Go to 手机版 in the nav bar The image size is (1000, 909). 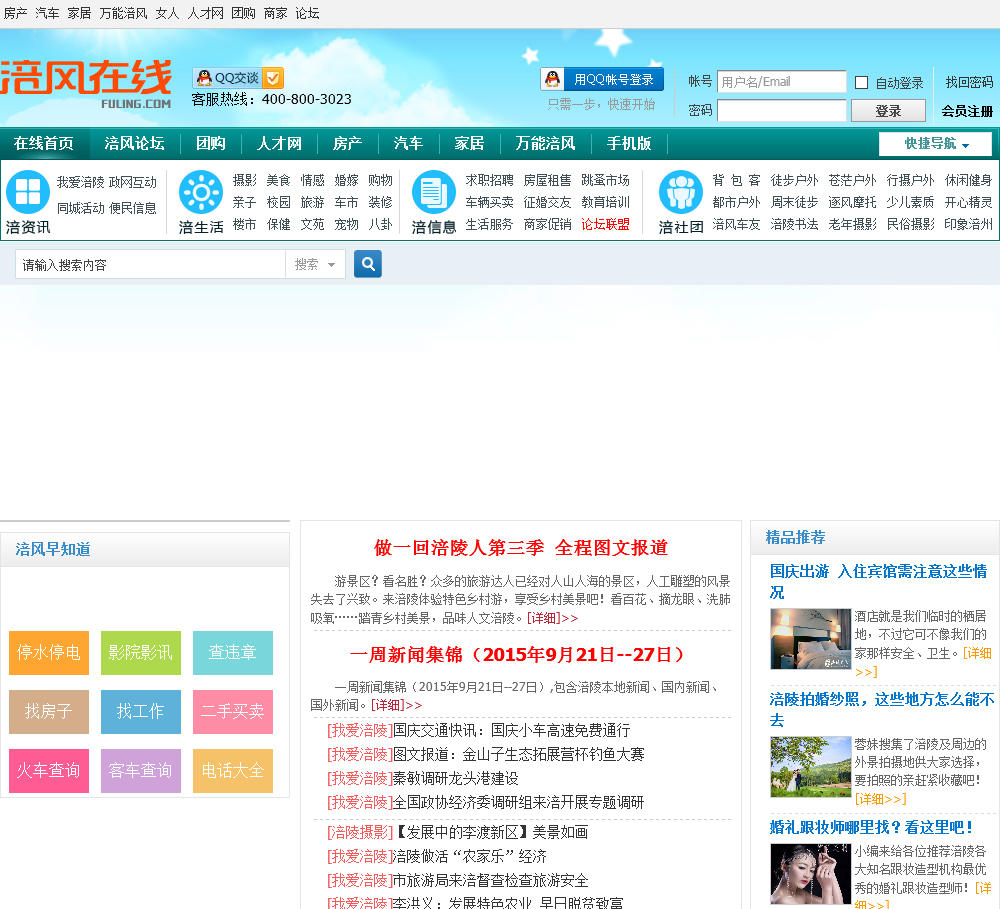(x=629, y=144)
